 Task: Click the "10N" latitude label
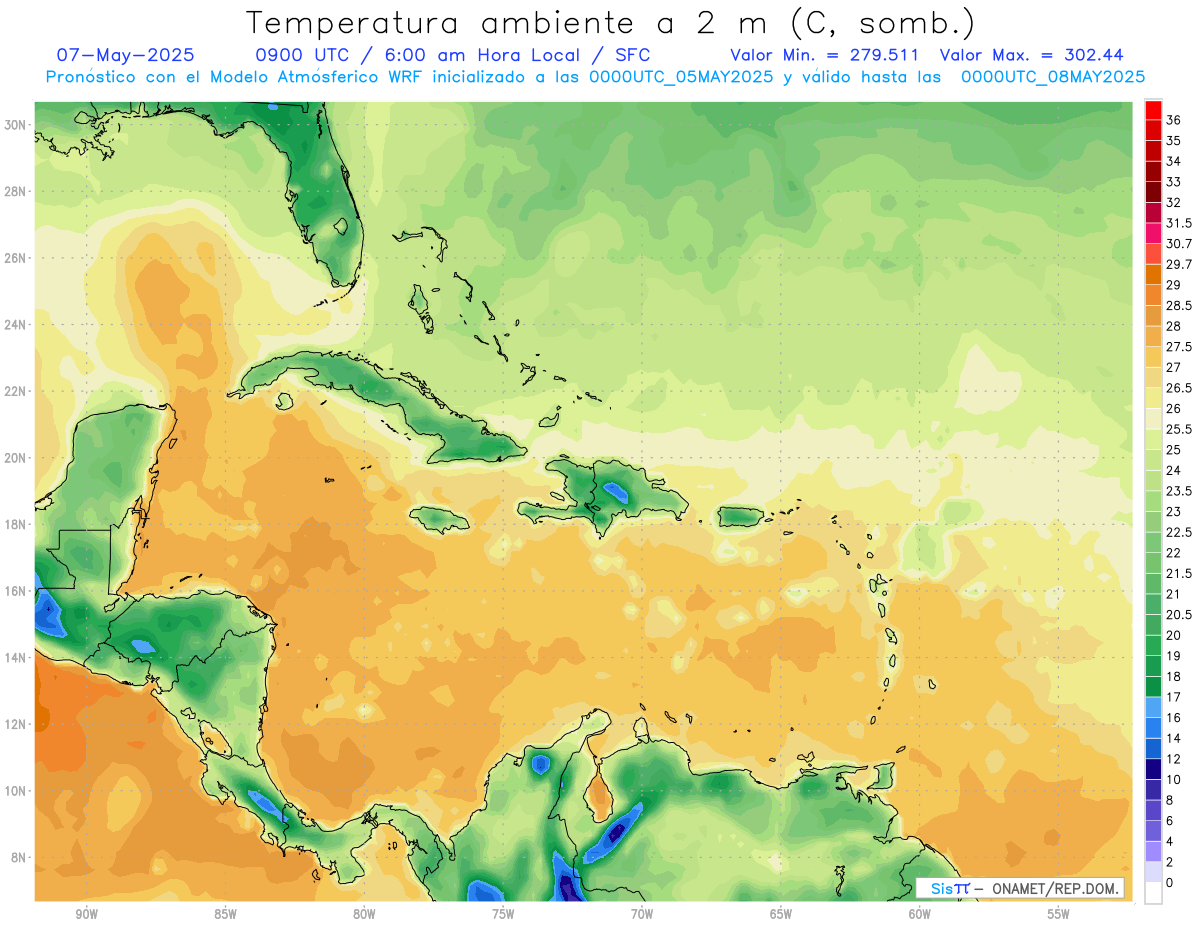pyautogui.click(x=16, y=791)
